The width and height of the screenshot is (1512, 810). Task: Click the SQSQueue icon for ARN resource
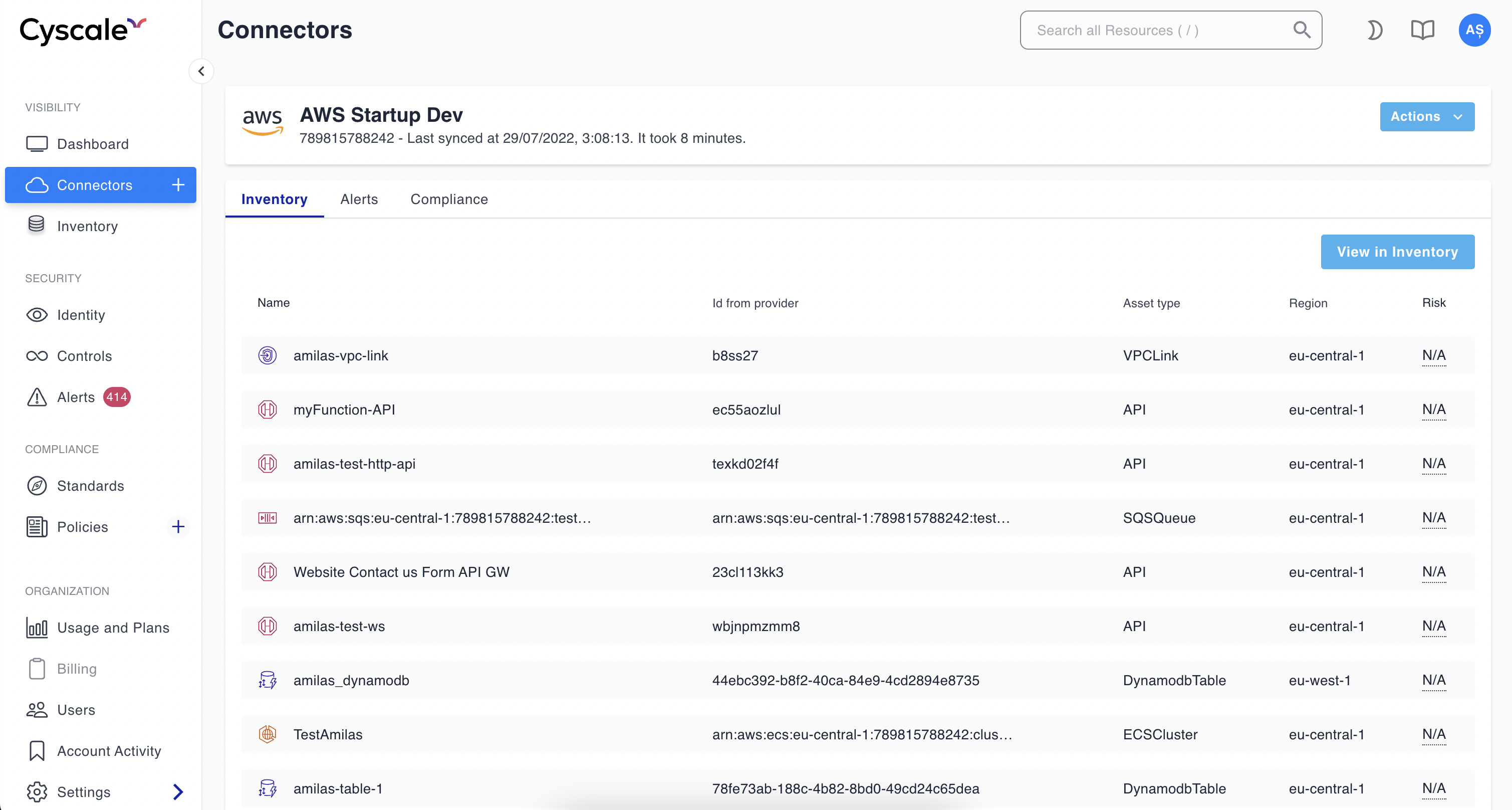point(267,517)
